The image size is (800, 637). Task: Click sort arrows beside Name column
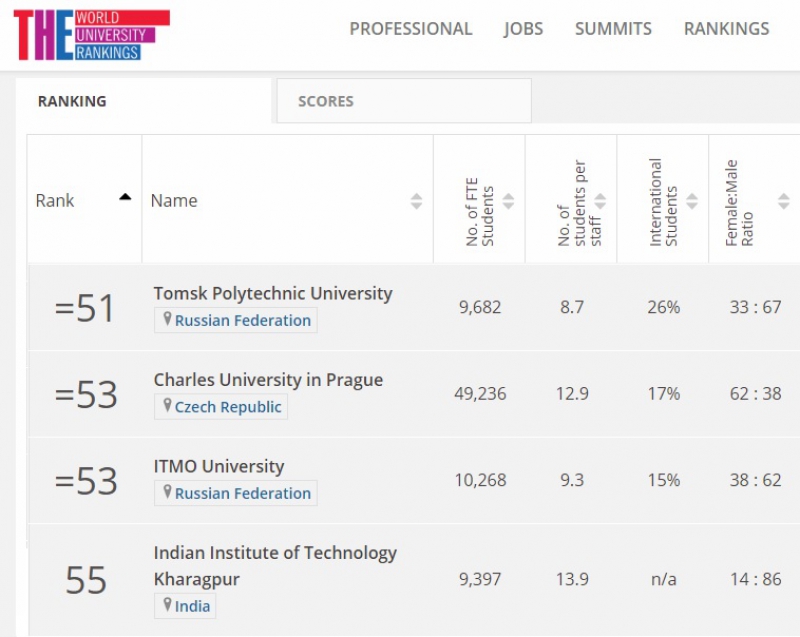[x=416, y=201]
